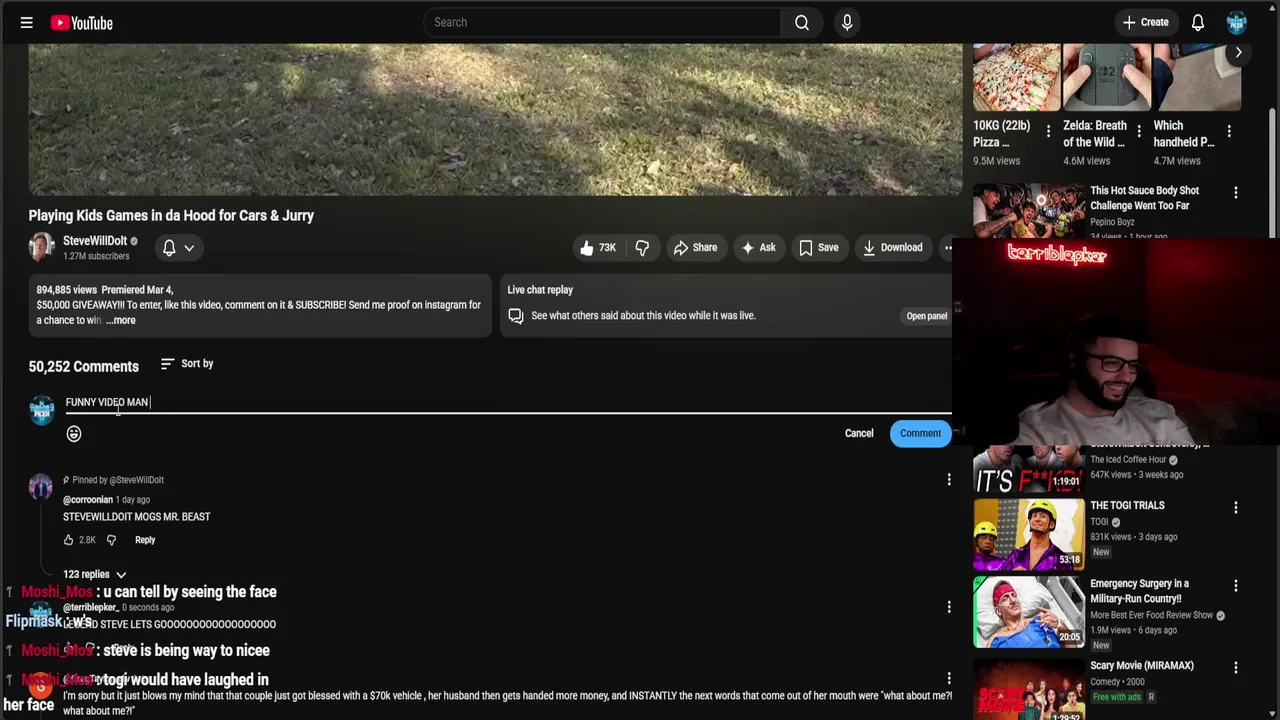Open the 10KG Pizza short thumbnail

click(x=1016, y=77)
